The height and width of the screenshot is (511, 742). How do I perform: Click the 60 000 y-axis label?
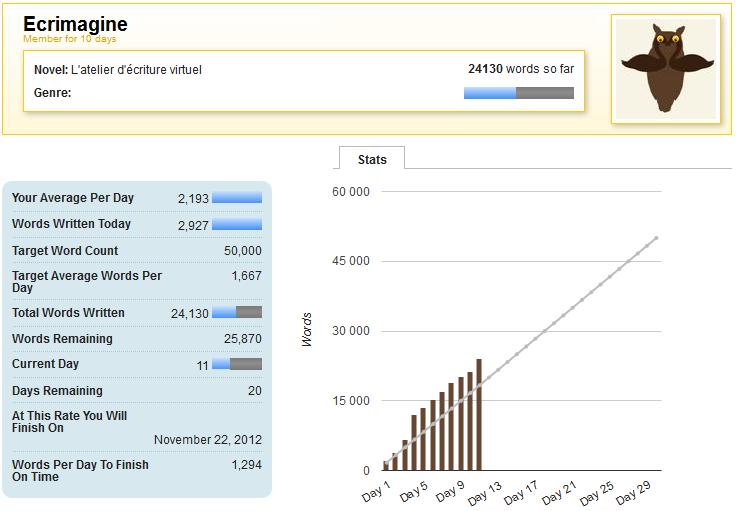coord(351,191)
